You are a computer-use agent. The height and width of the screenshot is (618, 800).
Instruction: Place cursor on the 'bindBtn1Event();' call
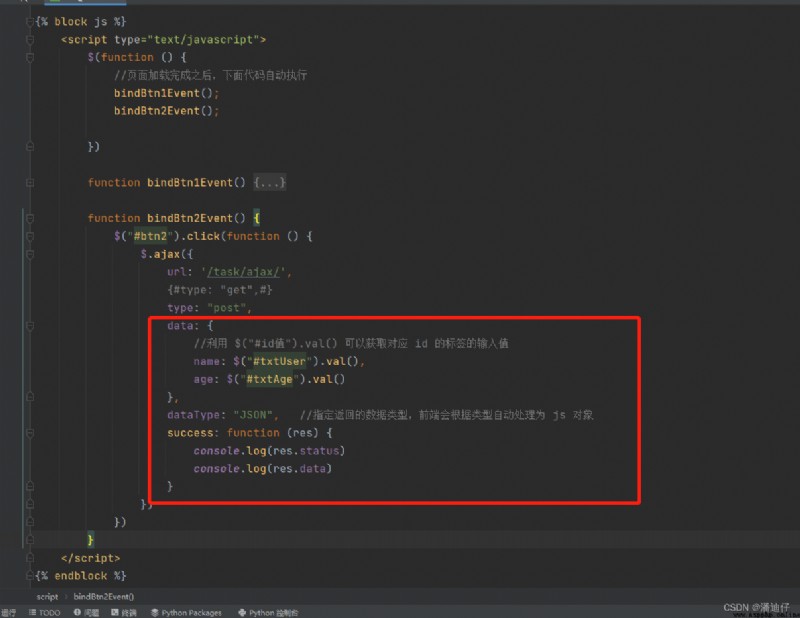coord(166,93)
